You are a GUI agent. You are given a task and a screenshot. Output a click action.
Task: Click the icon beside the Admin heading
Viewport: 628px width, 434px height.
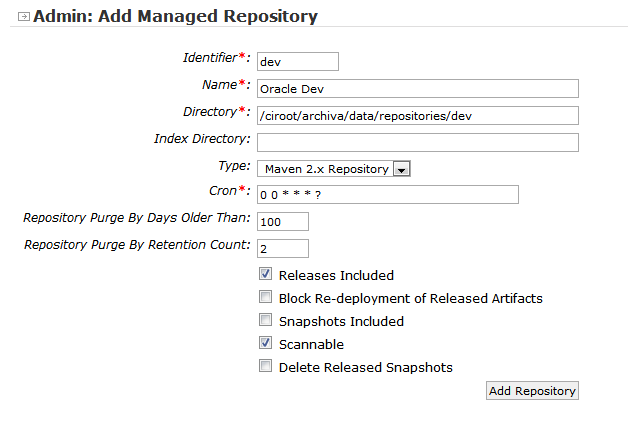tap(24, 17)
